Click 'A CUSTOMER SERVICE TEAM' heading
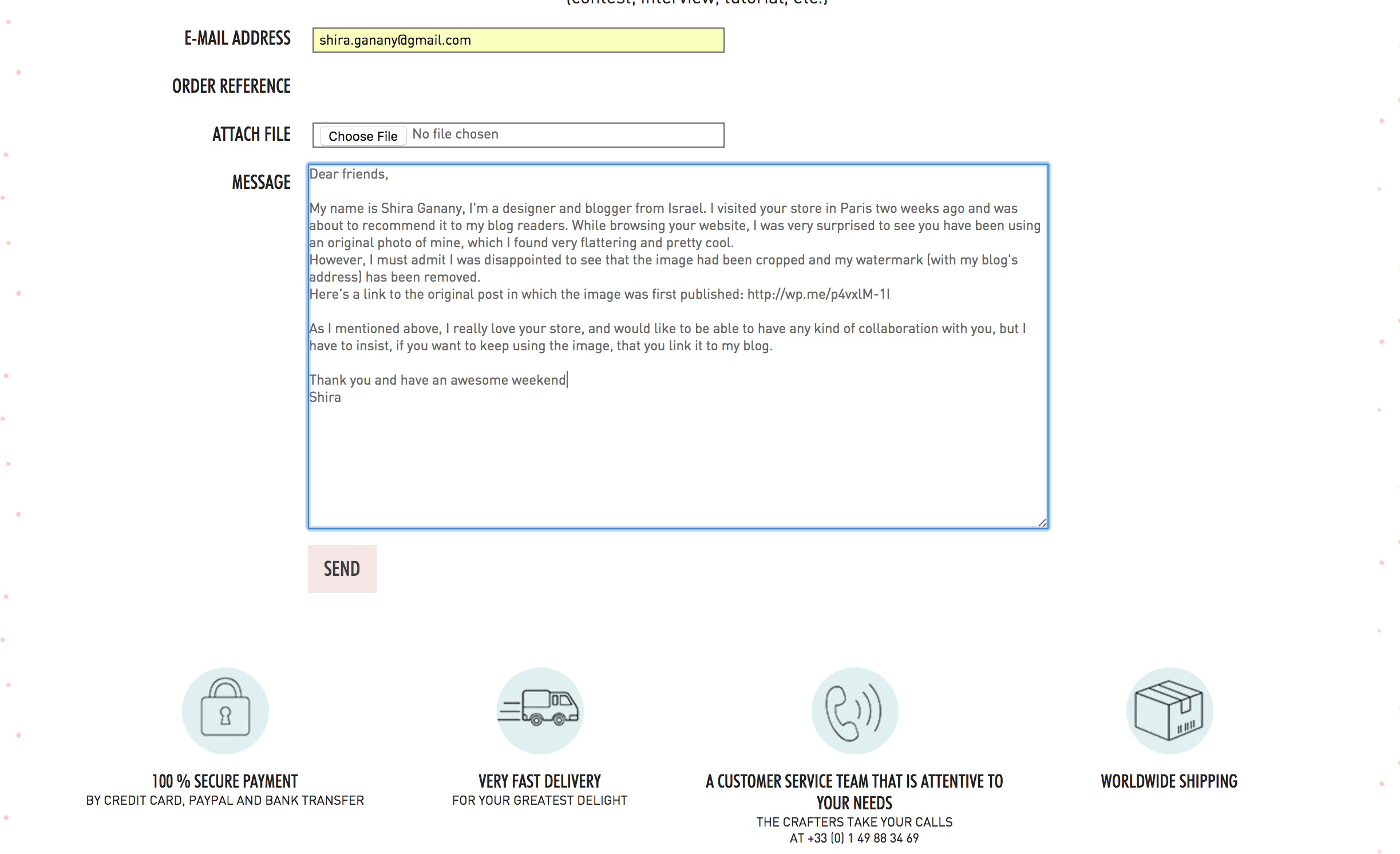The image size is (1400, 854). [855, 792]
